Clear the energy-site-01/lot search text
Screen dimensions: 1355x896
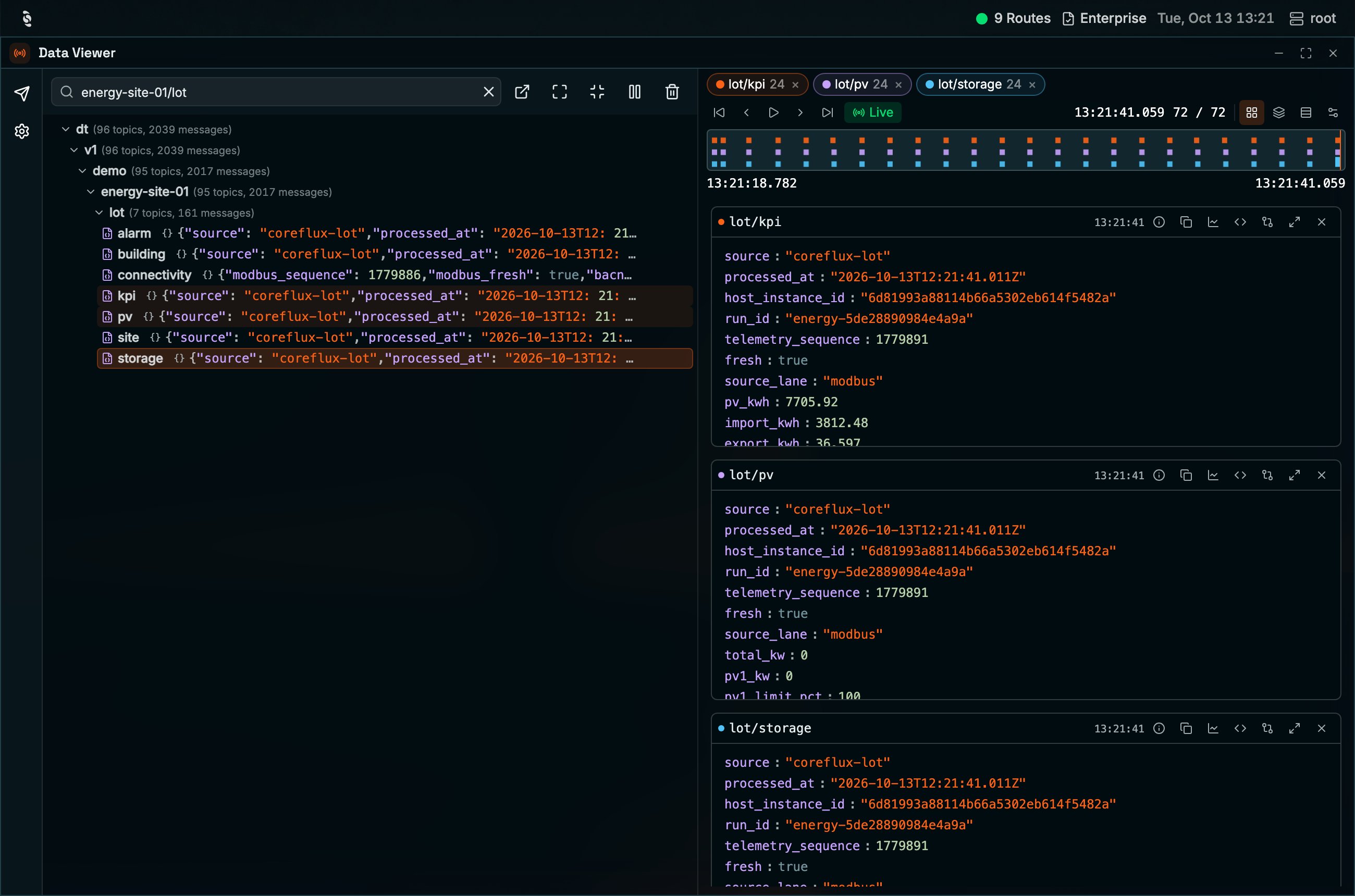(488, 92)
